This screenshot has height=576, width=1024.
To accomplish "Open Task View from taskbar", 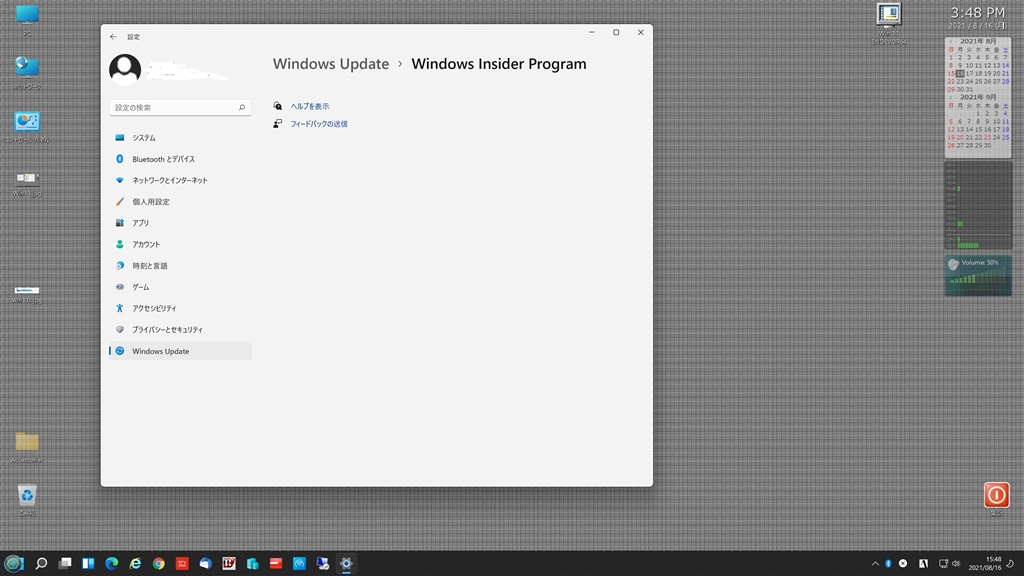I will pyautogui.click(x=65, y=563).
